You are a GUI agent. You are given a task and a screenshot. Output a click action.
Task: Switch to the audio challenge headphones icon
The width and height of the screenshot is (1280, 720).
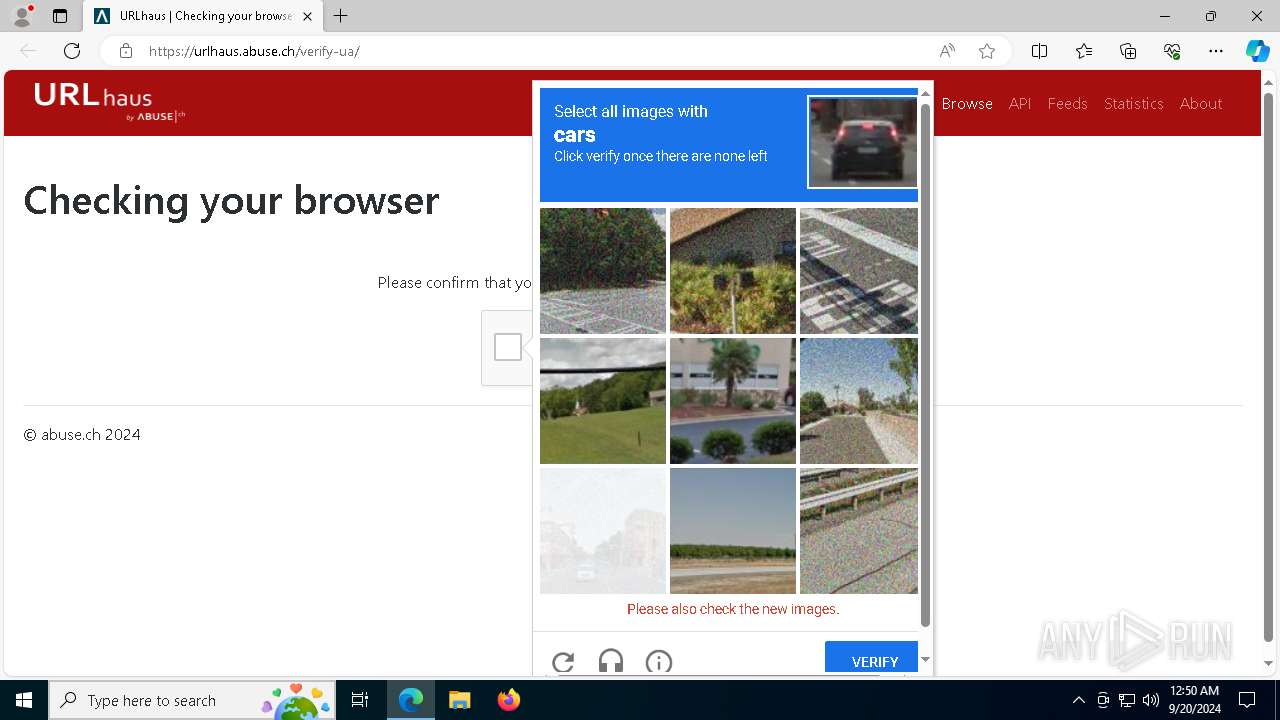coord(611,662)
